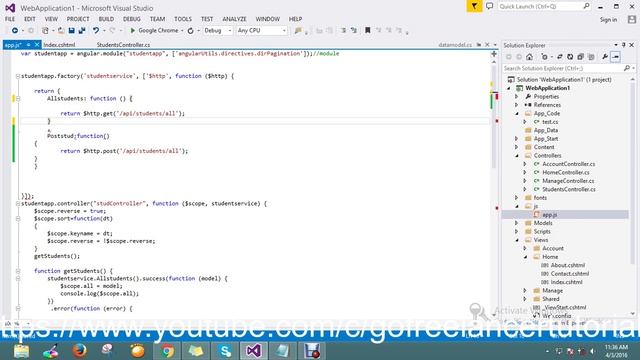Click the Open File toolbar icon
640x360 pixels.
pos(60,31)
